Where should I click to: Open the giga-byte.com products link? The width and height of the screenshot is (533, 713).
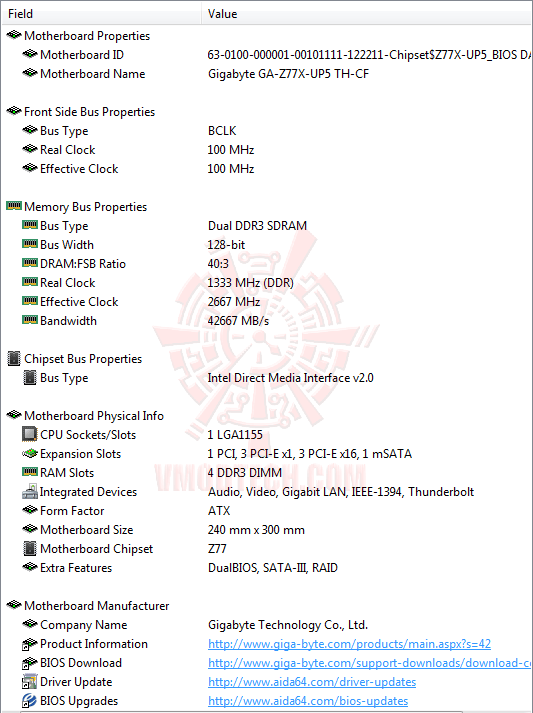click(x=349, y=644)
